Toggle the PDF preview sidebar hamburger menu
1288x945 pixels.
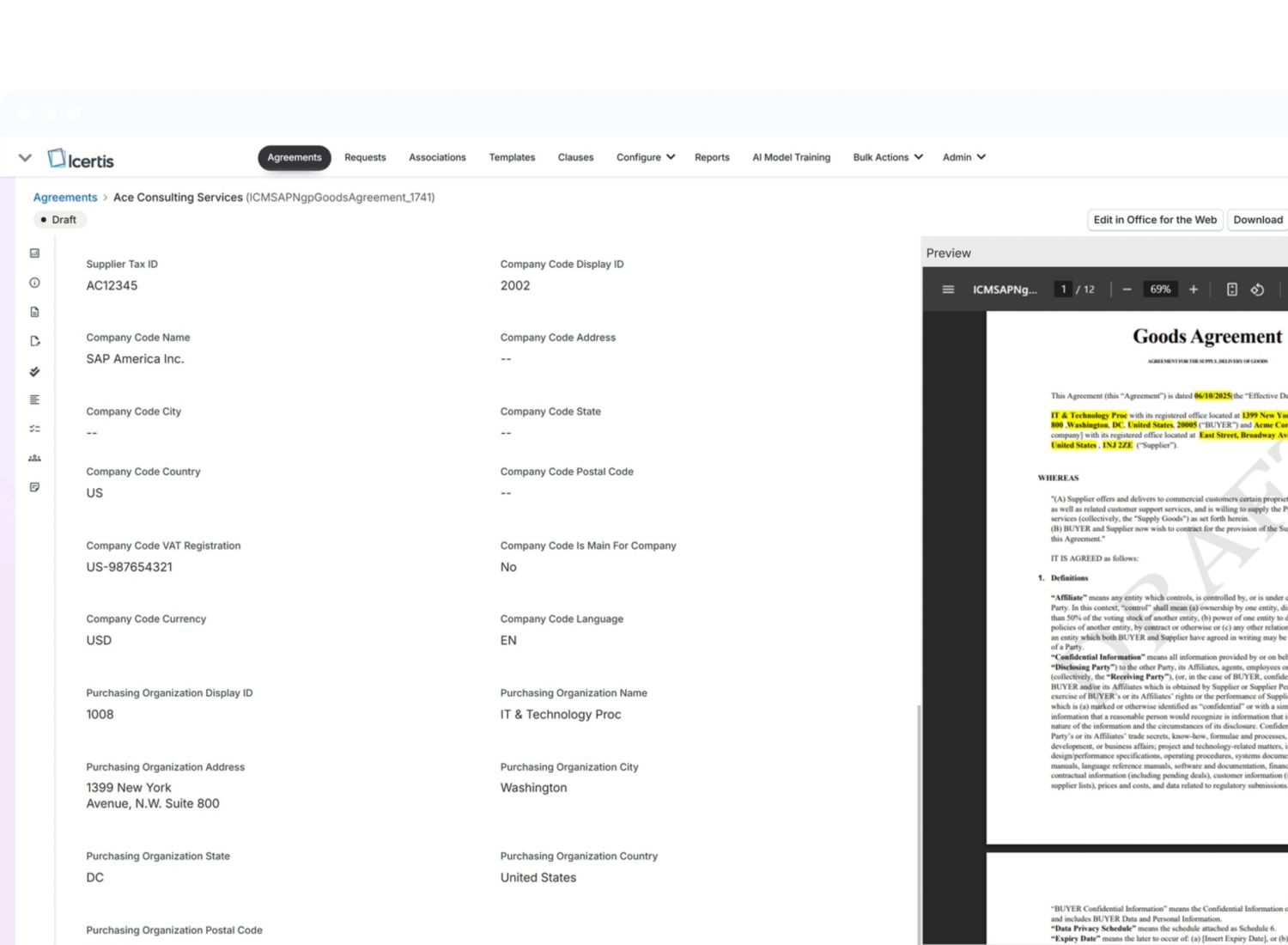point(948,290)
